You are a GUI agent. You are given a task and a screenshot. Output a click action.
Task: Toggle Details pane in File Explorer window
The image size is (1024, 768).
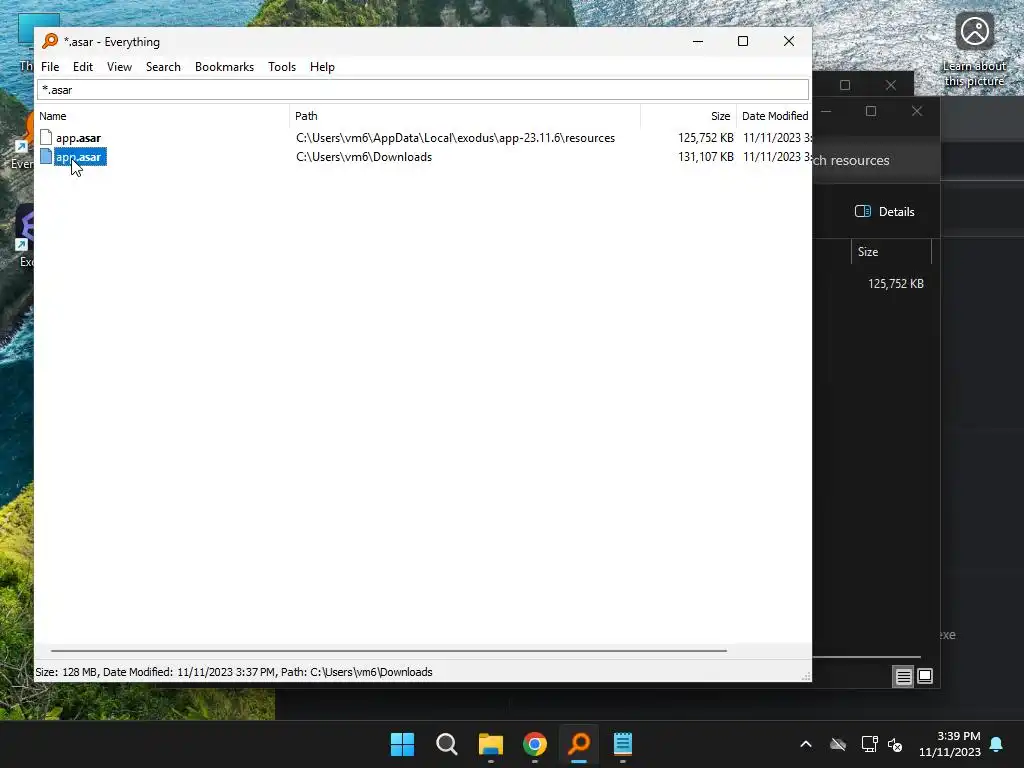(x=884, y=212)
